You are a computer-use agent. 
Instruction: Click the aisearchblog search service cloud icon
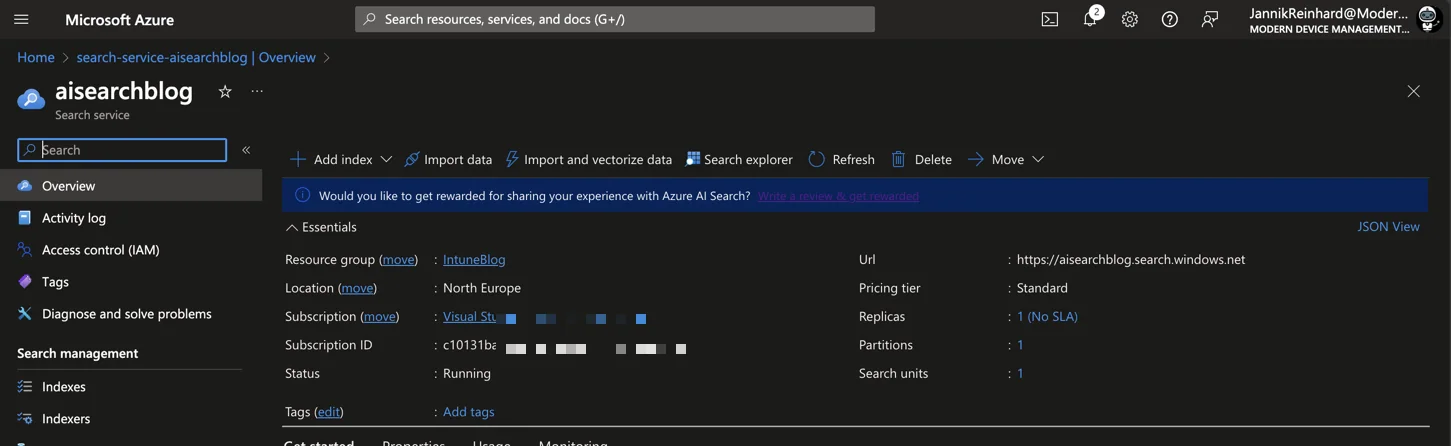31,98
